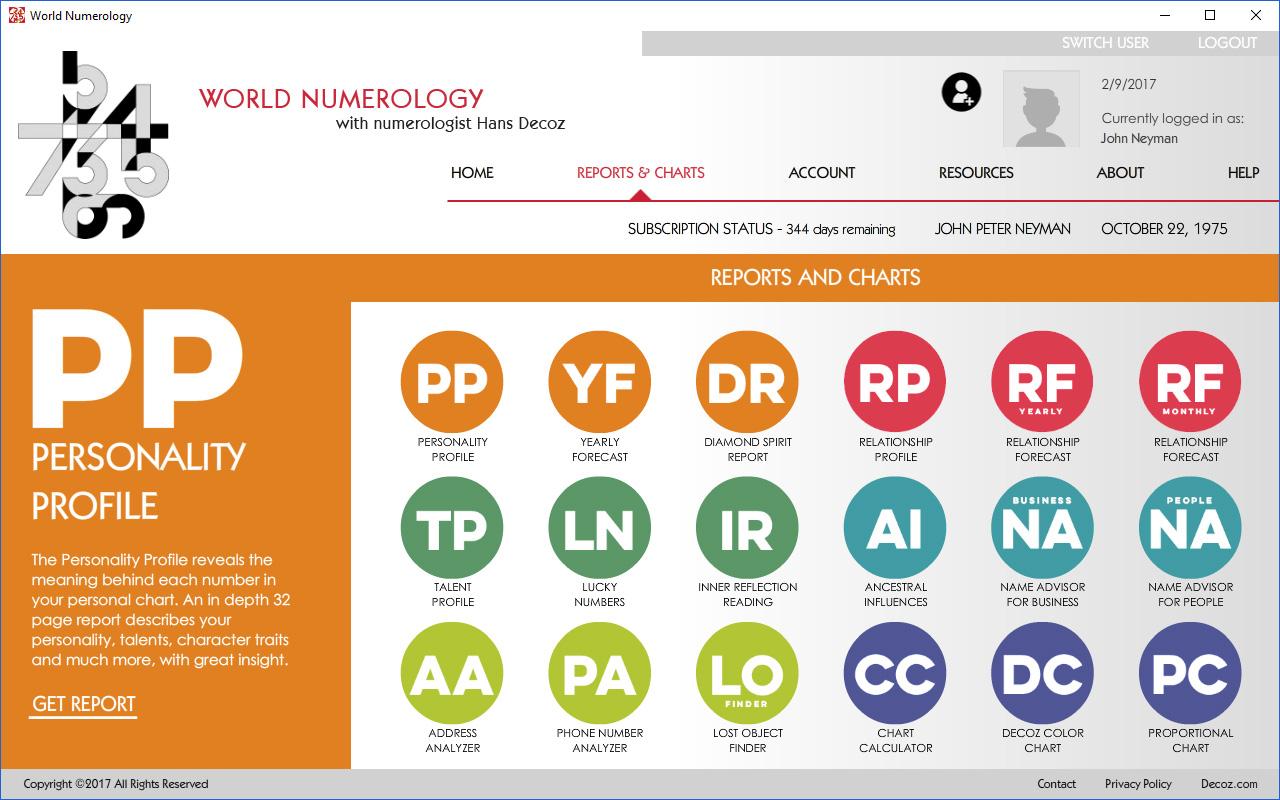Click the GET REPORT link
1280x800 pixels.
tap(83, 705)
